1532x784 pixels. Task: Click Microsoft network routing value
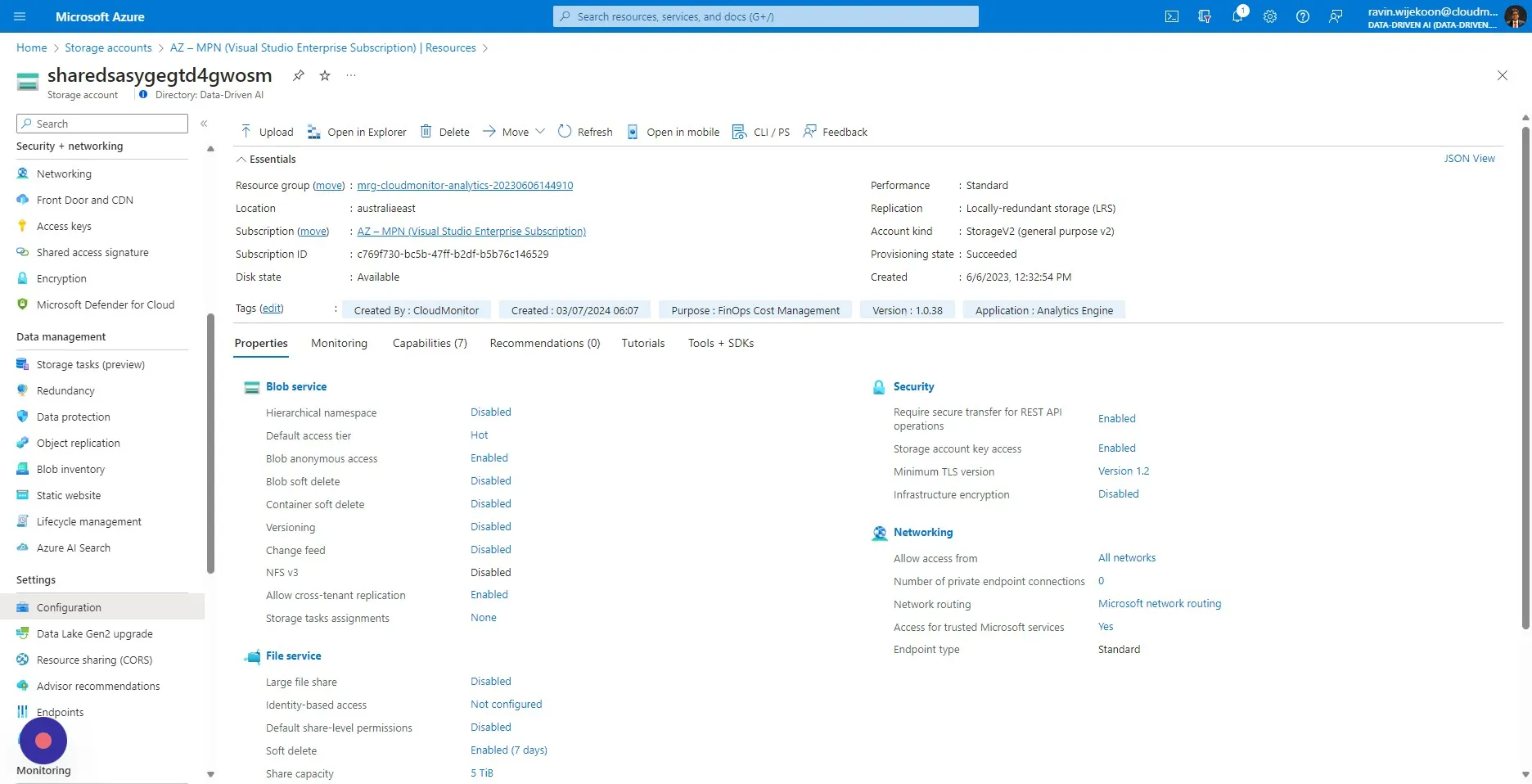[1160, 604]
